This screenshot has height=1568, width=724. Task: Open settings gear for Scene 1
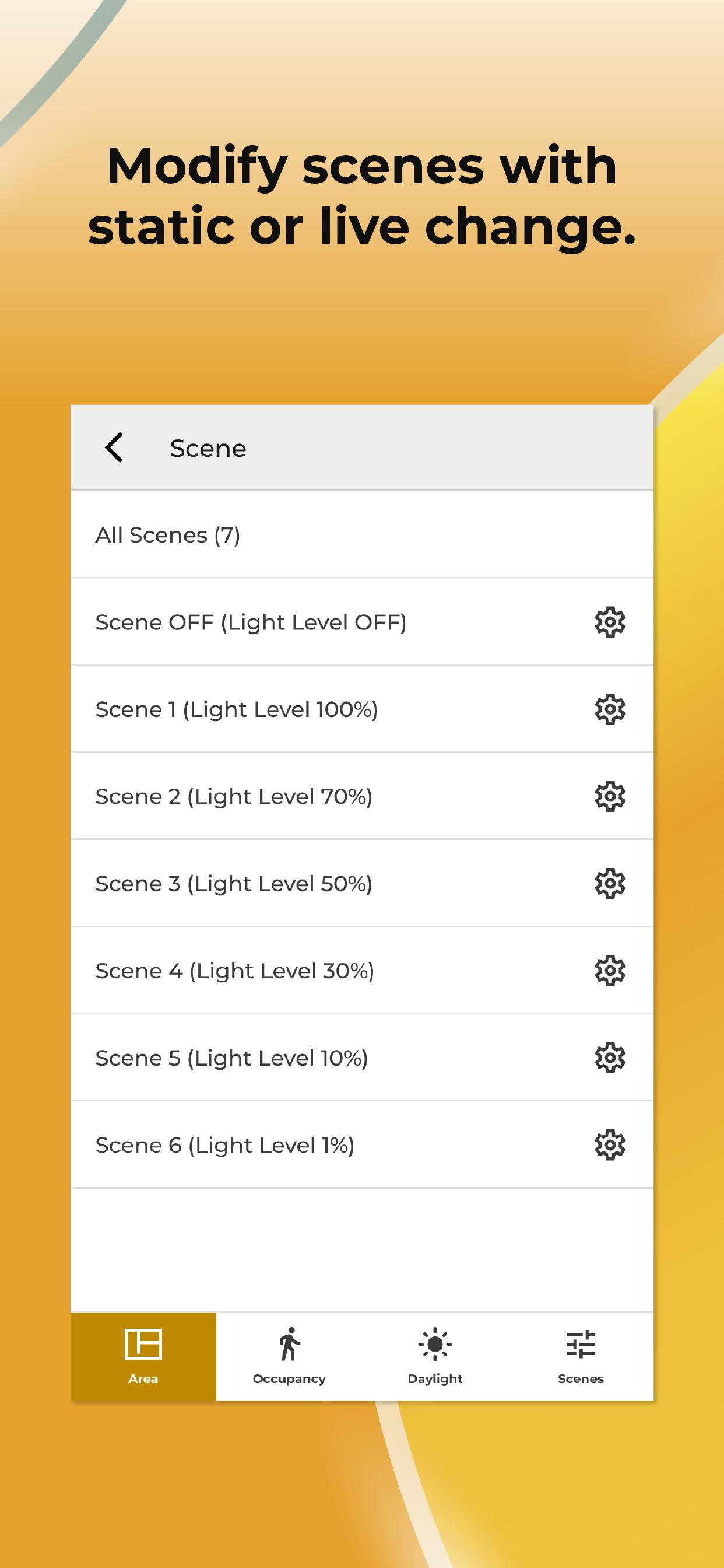(610, 709)
